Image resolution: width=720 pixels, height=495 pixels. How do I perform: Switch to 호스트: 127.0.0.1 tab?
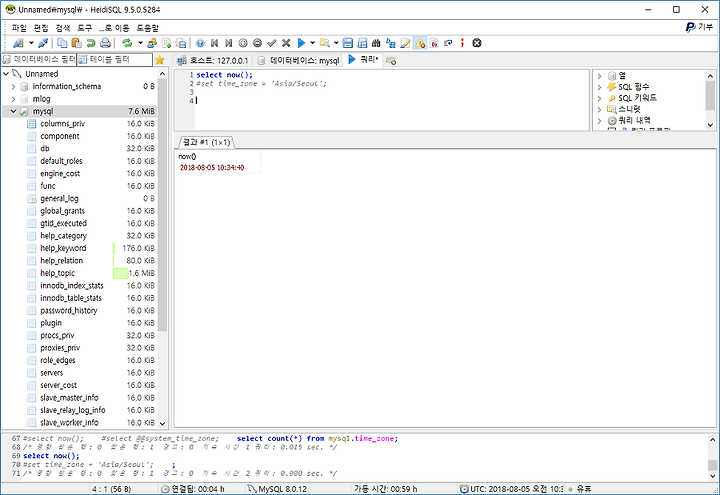(213, 61)
